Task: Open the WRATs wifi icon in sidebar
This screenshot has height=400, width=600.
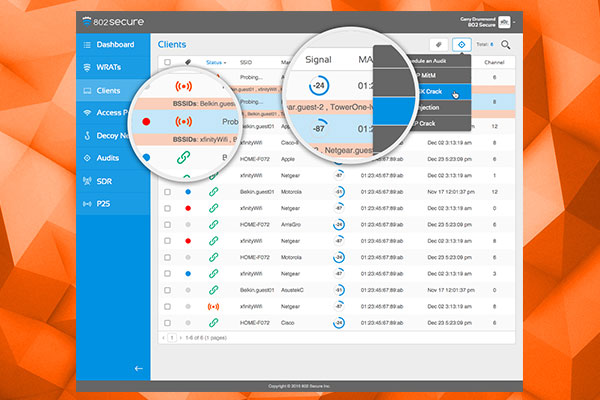Action: (x=87, y=67)
